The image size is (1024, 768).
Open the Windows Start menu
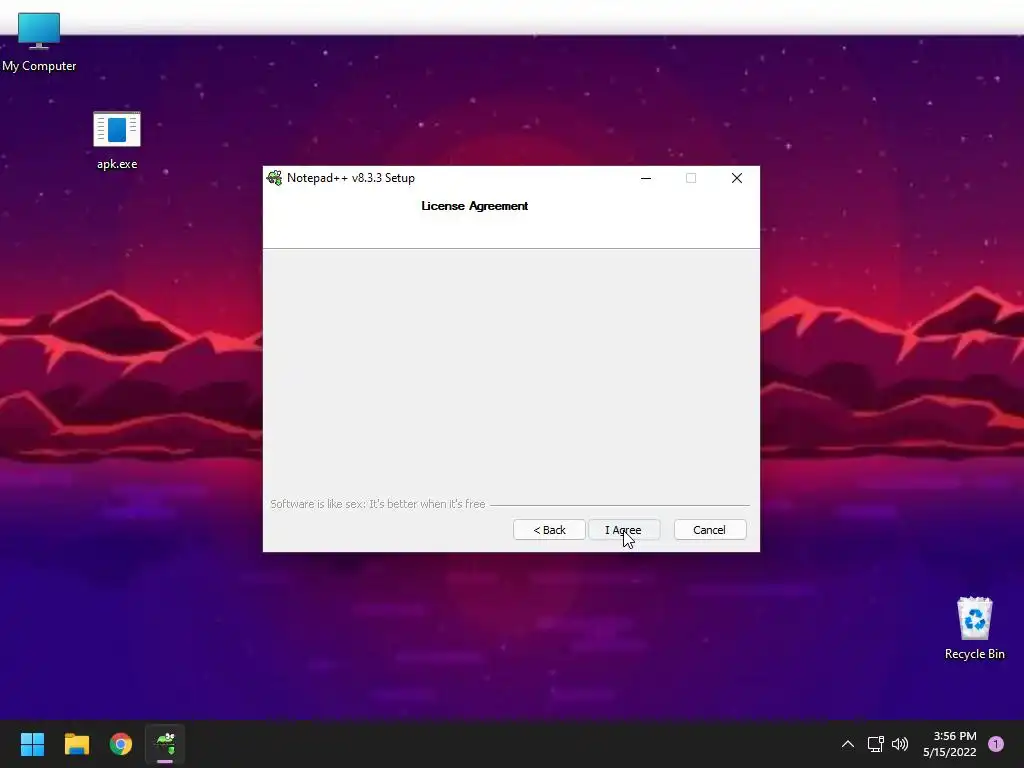click(32, 743)
